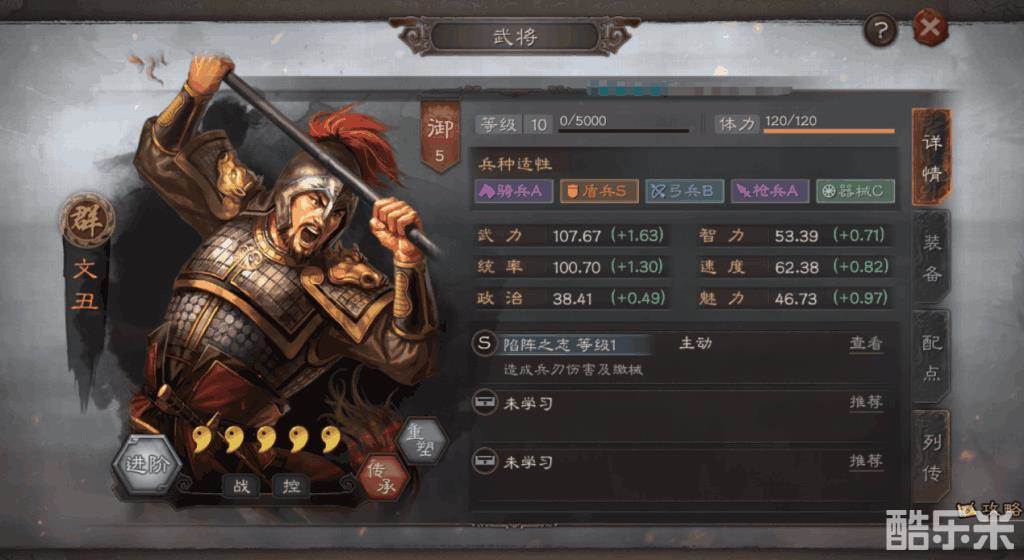The width and height of the screenshot is (1024, 560).
Task: Select the 盾兵S troop type badge
Action: coord(599,191)
